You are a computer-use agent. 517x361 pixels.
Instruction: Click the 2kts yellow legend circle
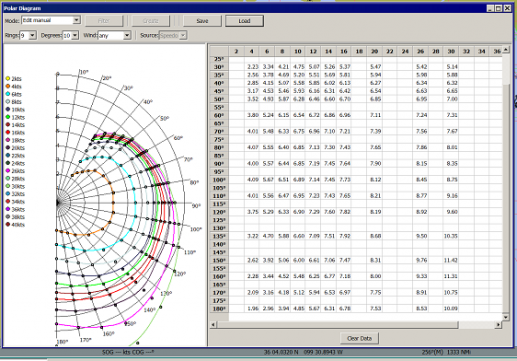[x=7, y=79]
